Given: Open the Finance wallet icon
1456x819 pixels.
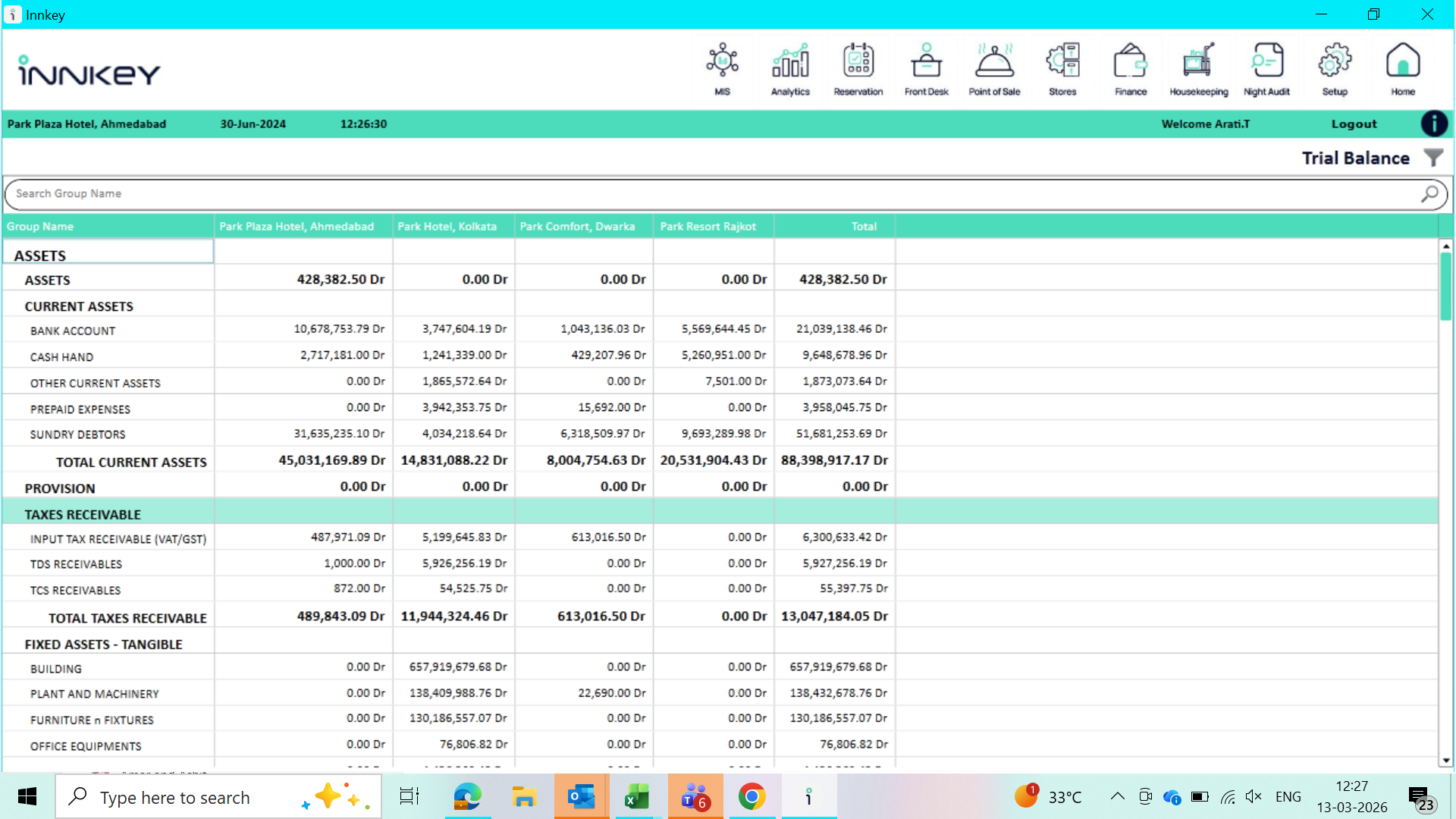Looking at the screenshot, I should point(1131,69).
